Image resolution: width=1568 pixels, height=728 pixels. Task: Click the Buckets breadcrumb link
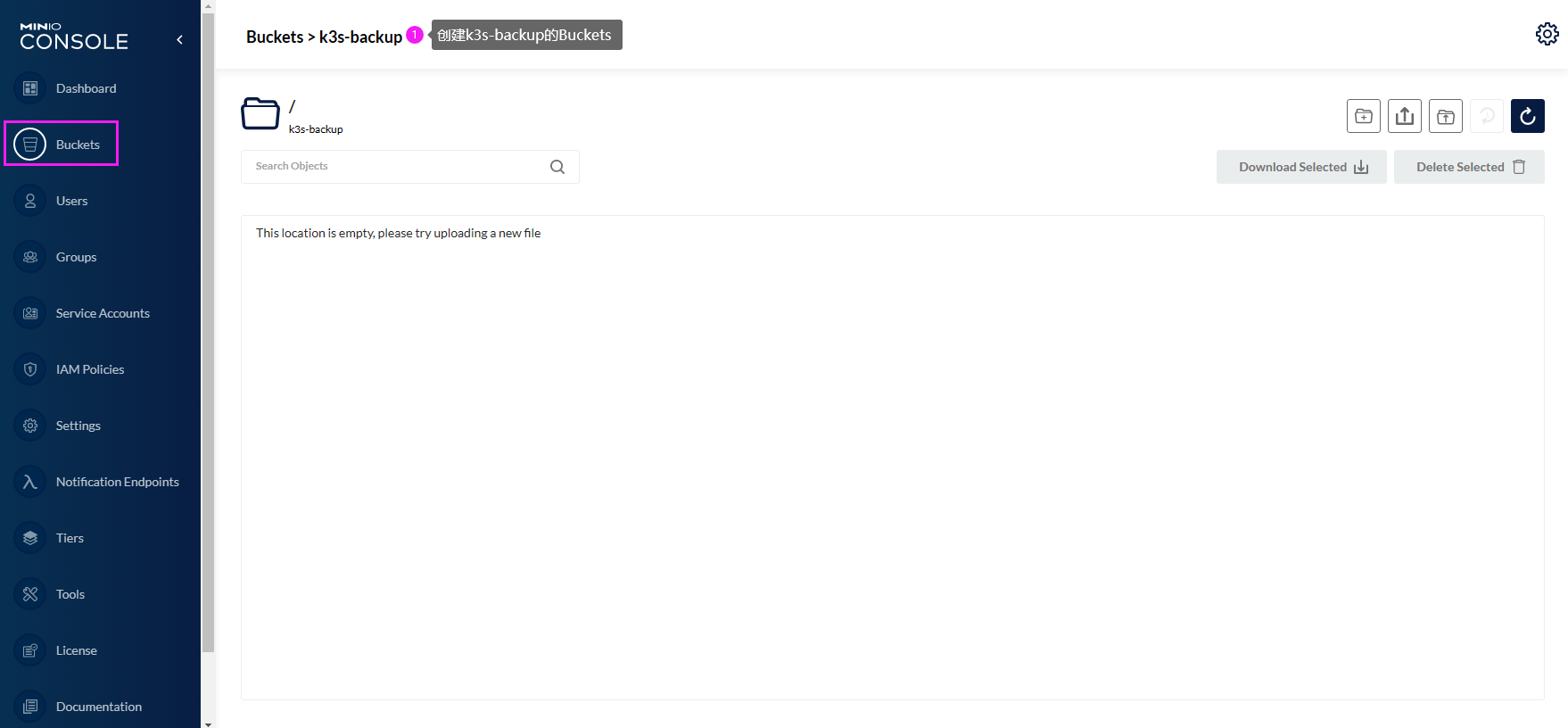click(x=275, y=37)
